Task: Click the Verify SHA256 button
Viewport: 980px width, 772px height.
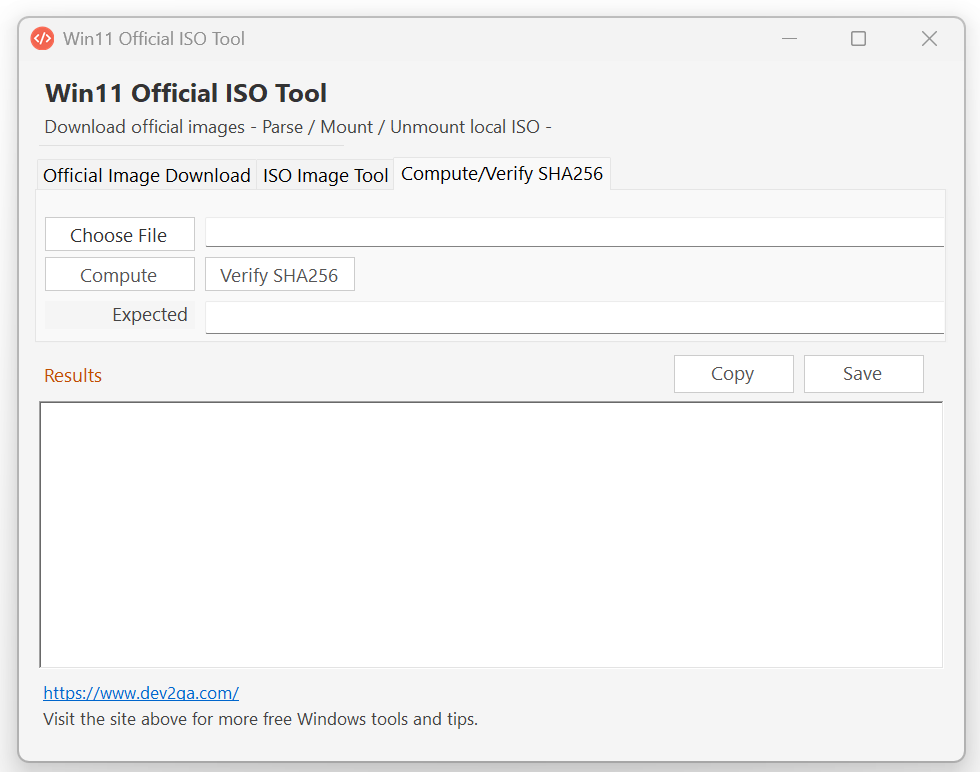Action: 279,274
